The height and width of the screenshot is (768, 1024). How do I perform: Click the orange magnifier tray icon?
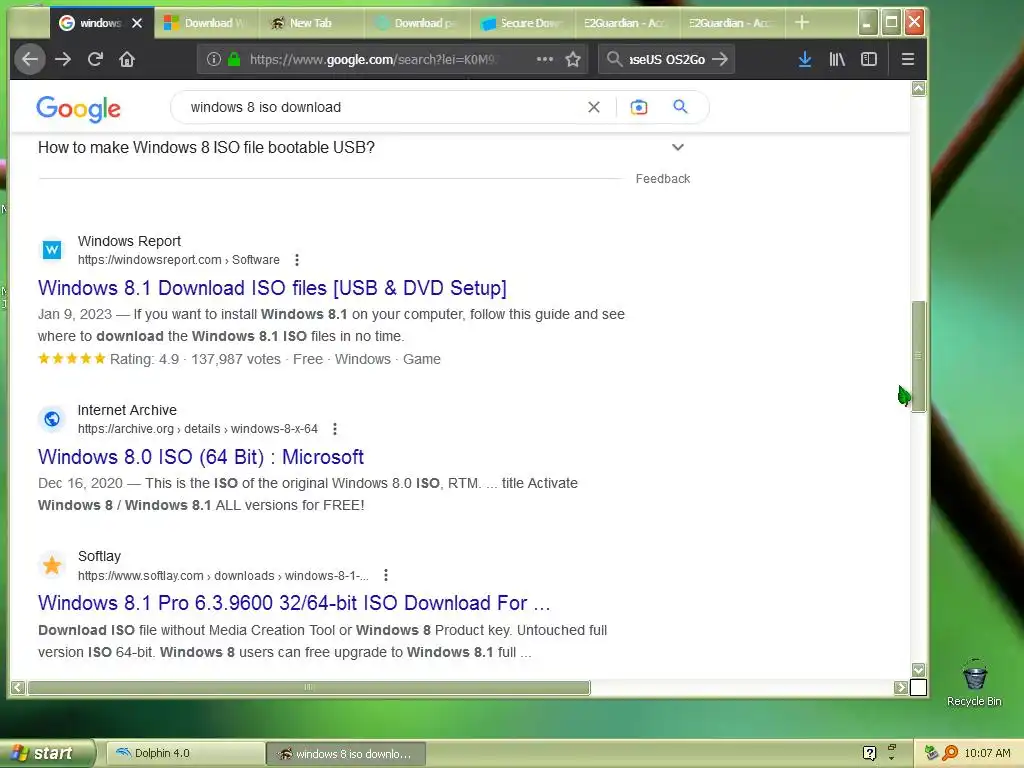tap(950, 753)
